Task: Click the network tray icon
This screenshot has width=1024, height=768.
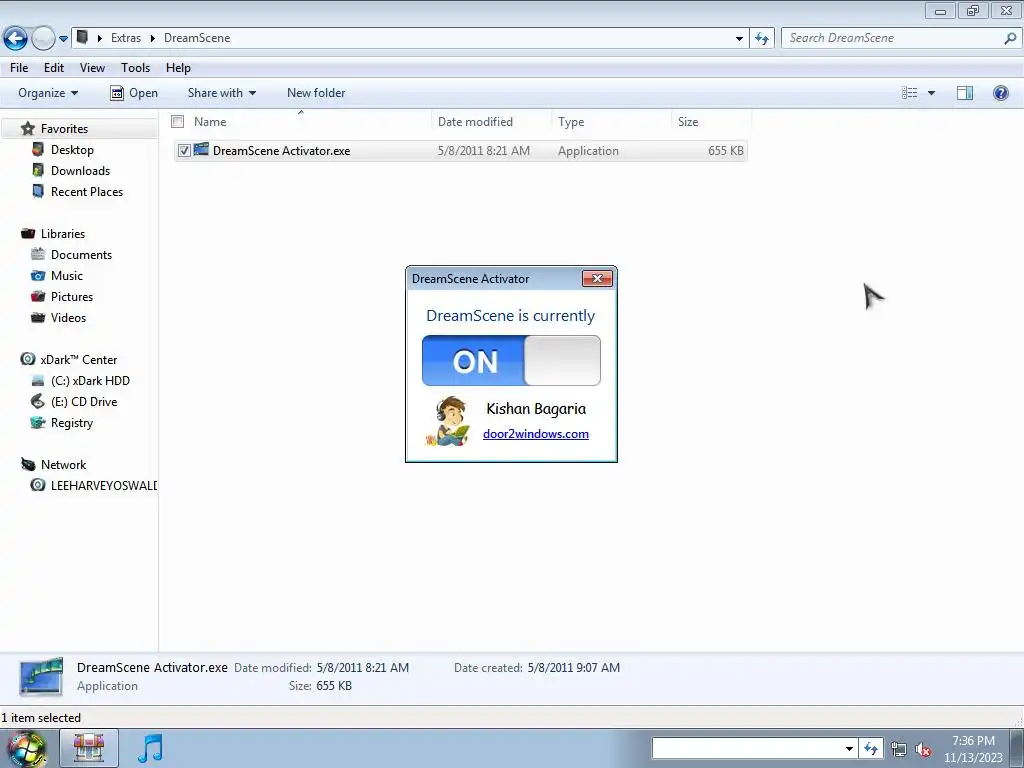Action: [899, 750]
